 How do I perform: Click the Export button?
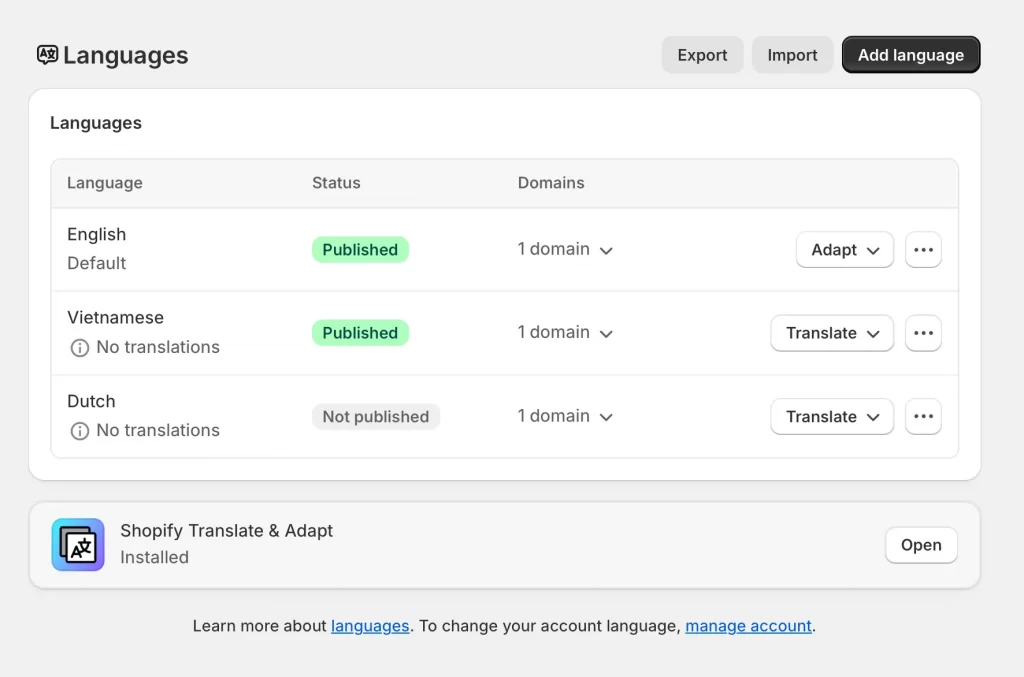(x=702, y=55)
